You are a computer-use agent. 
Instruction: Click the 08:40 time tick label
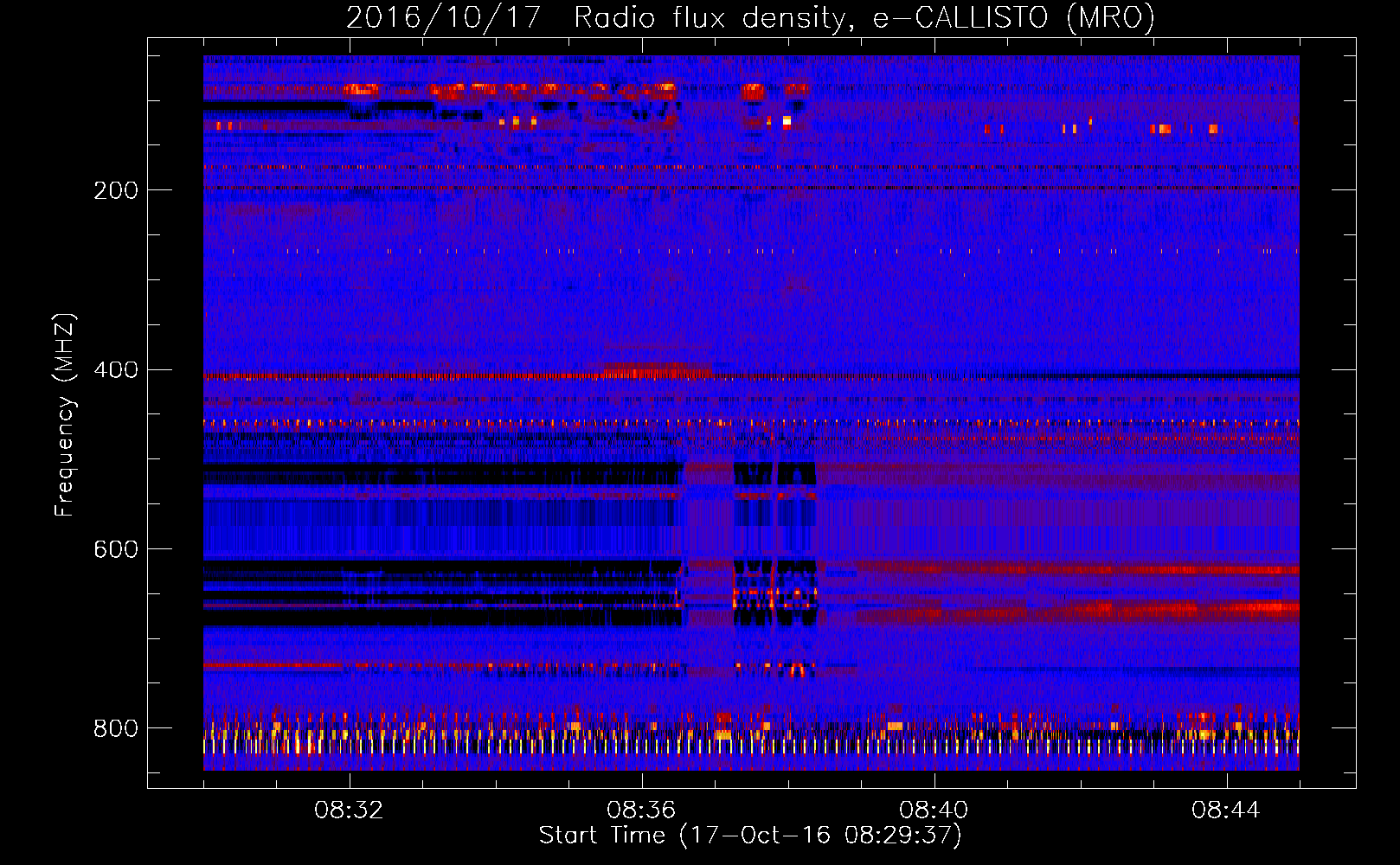click(934, 811)
